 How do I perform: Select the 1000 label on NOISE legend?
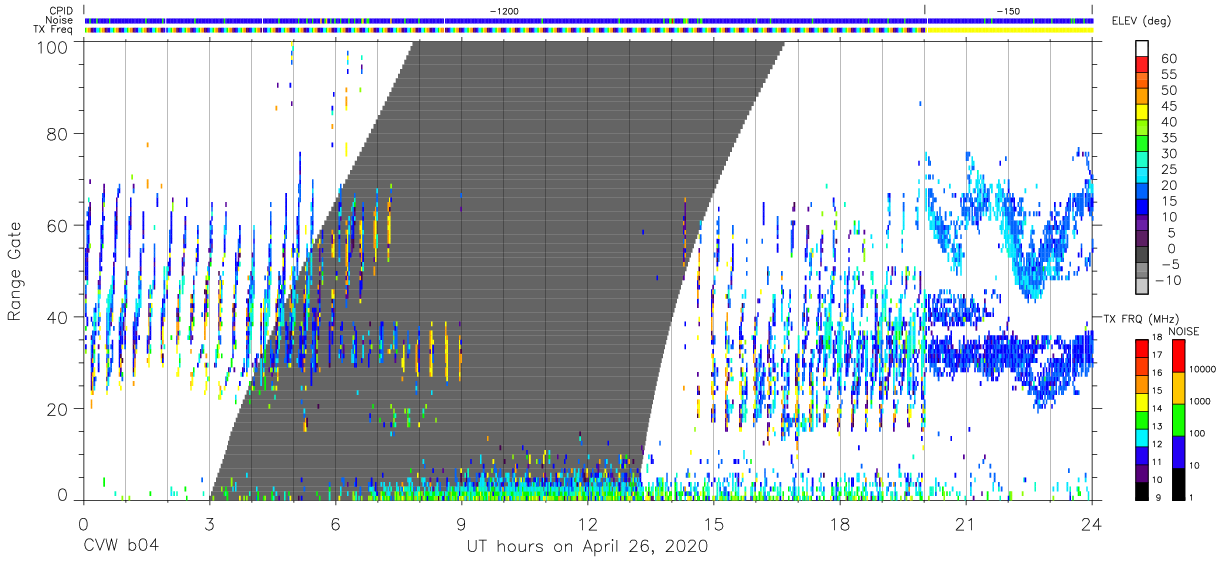pos(1198,402)
